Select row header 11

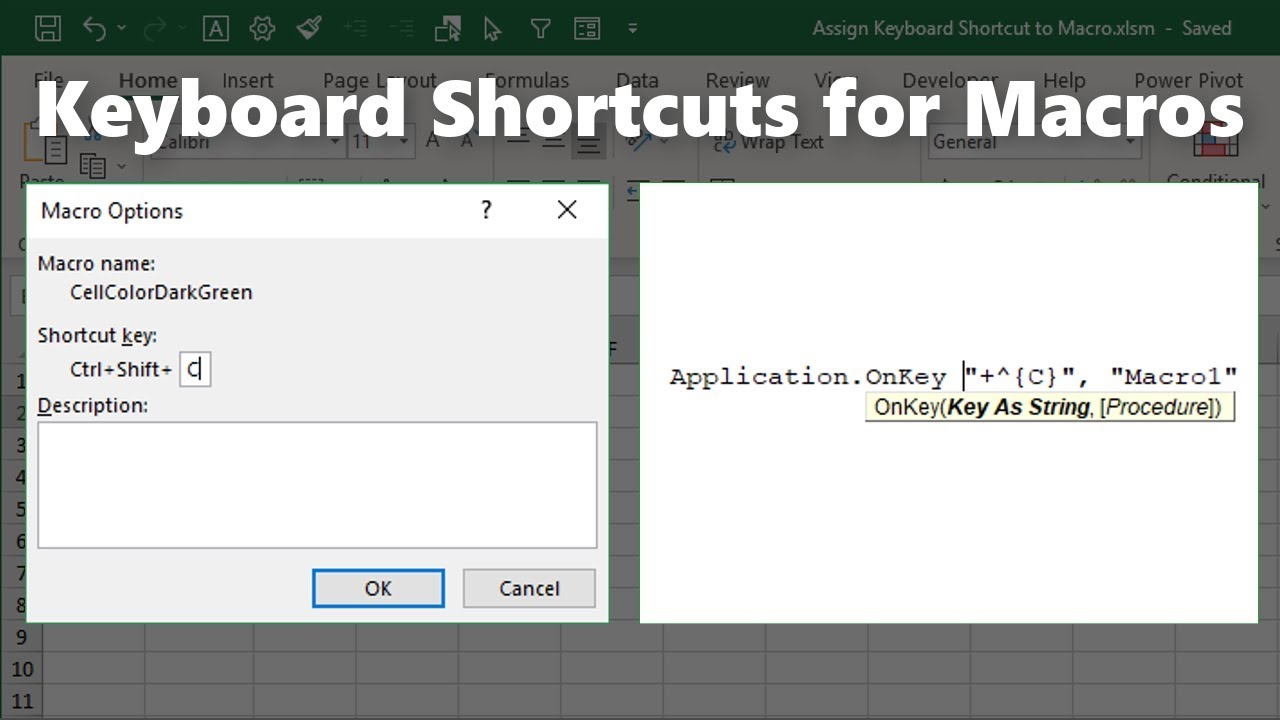(x=22, y=701)
